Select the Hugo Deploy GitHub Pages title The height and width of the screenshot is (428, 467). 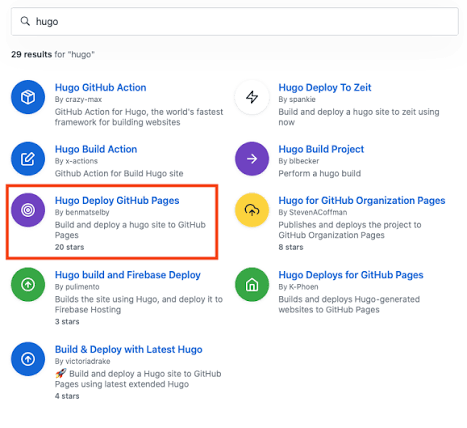click(117, 200)
